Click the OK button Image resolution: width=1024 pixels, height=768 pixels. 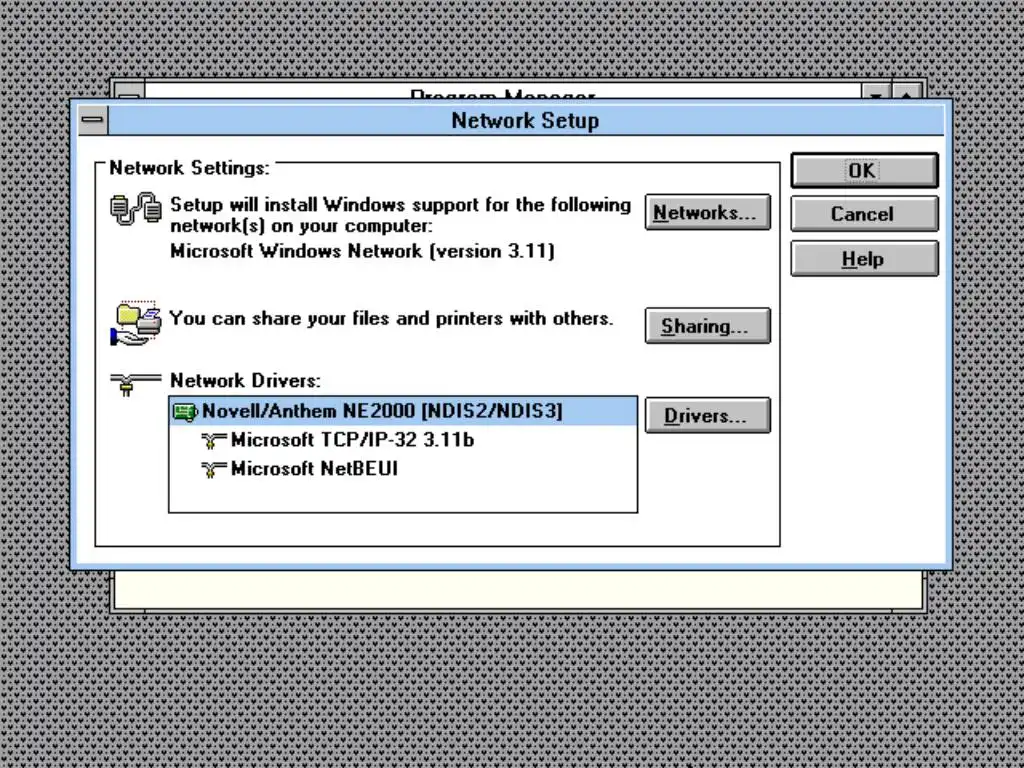pyautogui.click(x=864, y=170)
